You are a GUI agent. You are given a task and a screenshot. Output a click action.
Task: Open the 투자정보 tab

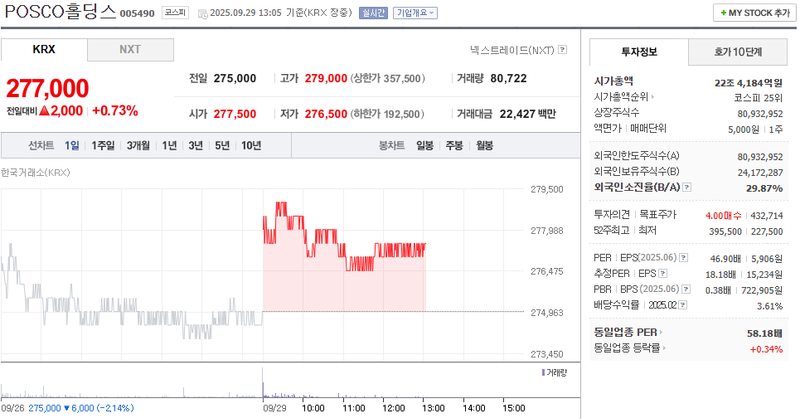point(639,52)
